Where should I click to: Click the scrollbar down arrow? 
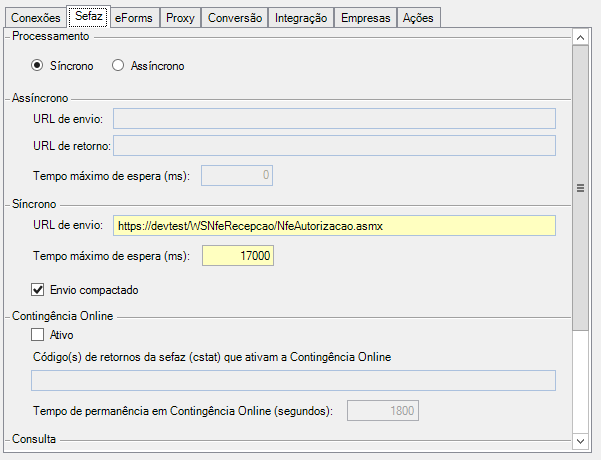(x=579, y=439)
